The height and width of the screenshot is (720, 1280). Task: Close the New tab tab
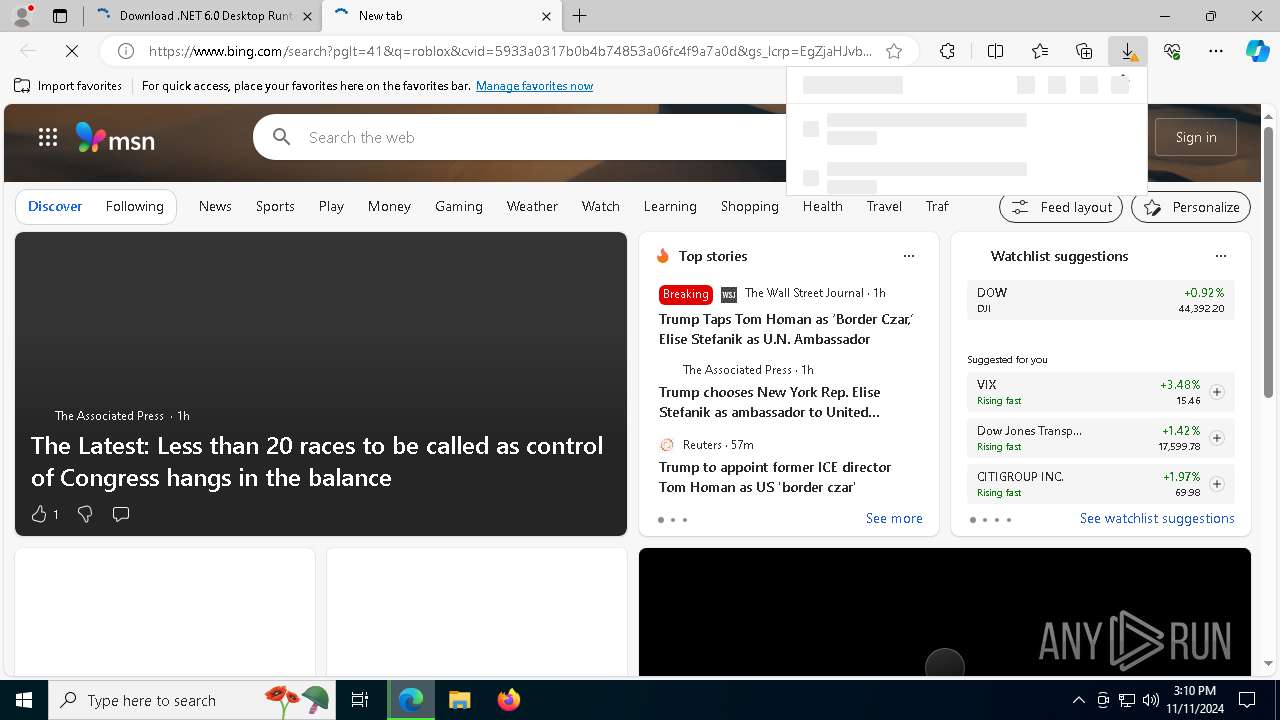(x=546, y=16)
